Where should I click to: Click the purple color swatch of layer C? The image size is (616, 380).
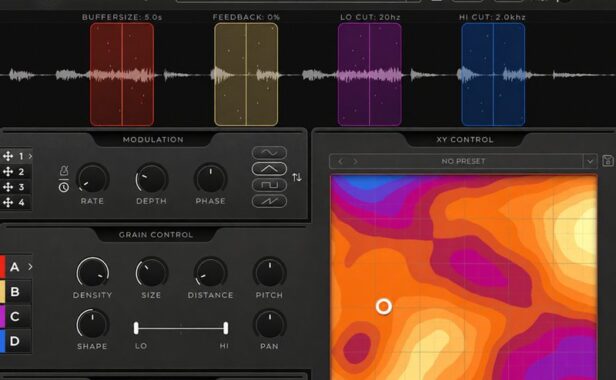click(2, 316)
